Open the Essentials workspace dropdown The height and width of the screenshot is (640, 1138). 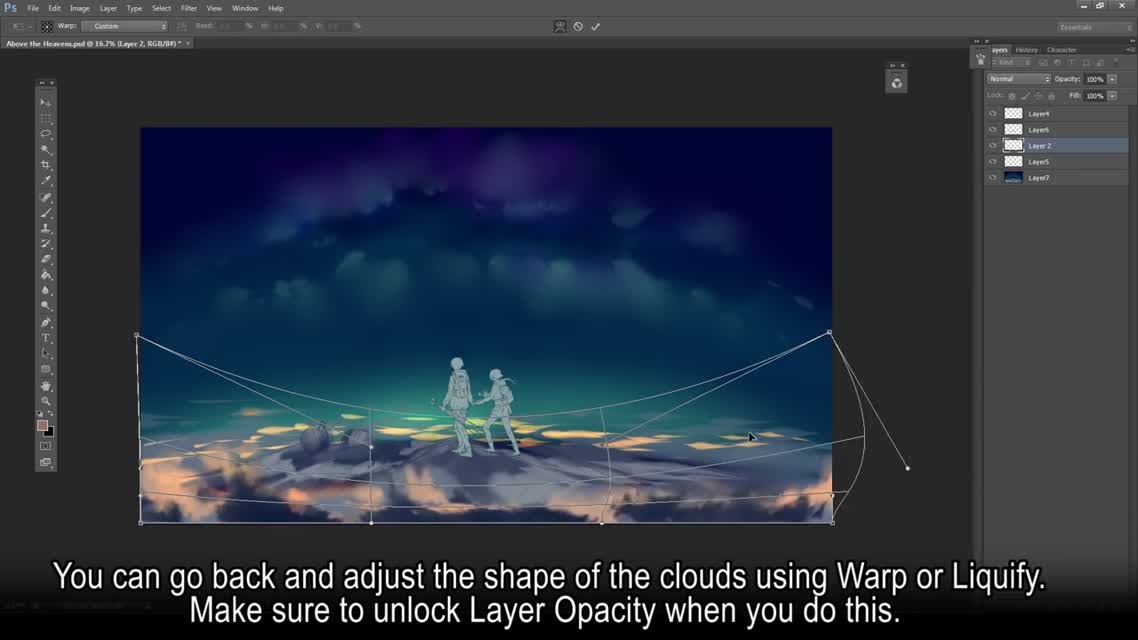tap(1094, 28)
